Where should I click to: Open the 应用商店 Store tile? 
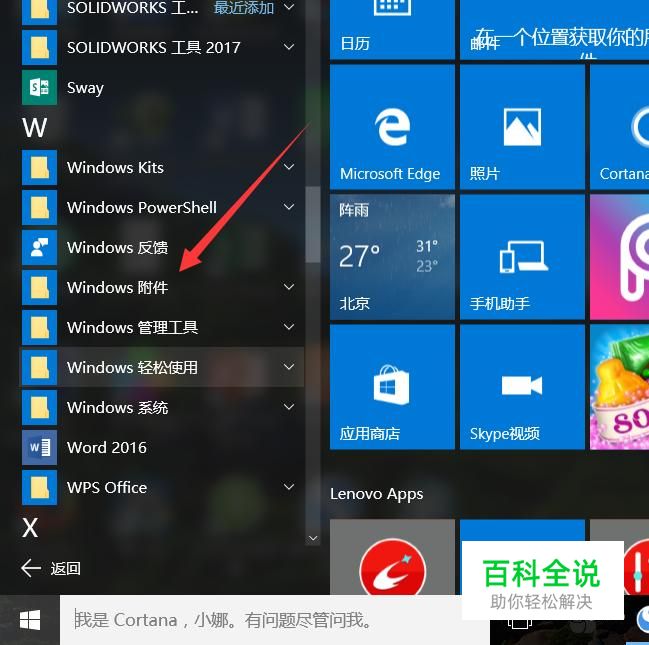(392, 387)
